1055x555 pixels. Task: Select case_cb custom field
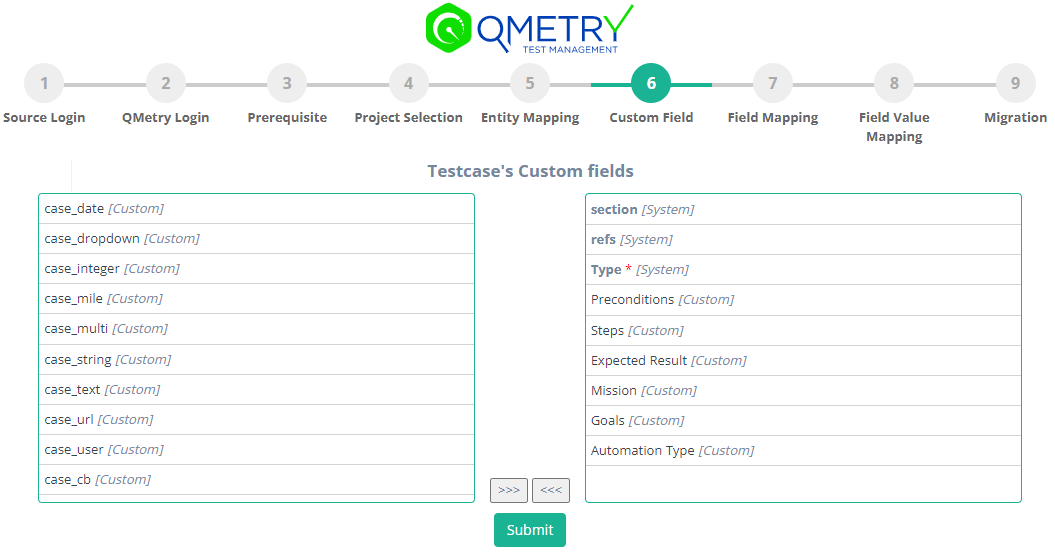click(256, 480)
